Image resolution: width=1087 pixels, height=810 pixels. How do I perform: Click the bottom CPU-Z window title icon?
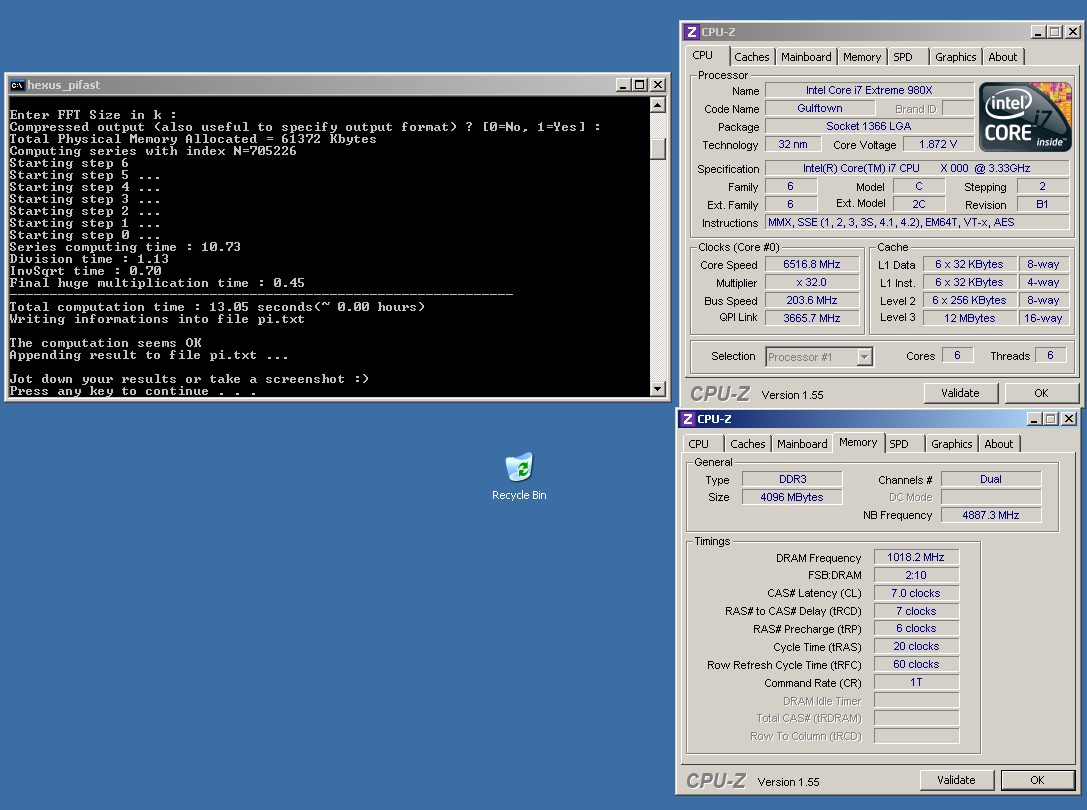[x=687, y=419]
